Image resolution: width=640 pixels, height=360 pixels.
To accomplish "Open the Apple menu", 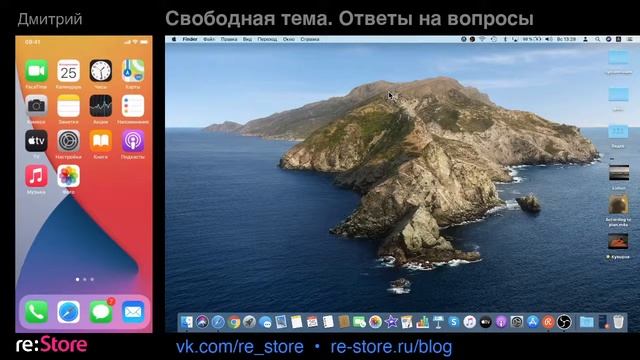I will tap(174, 39).
